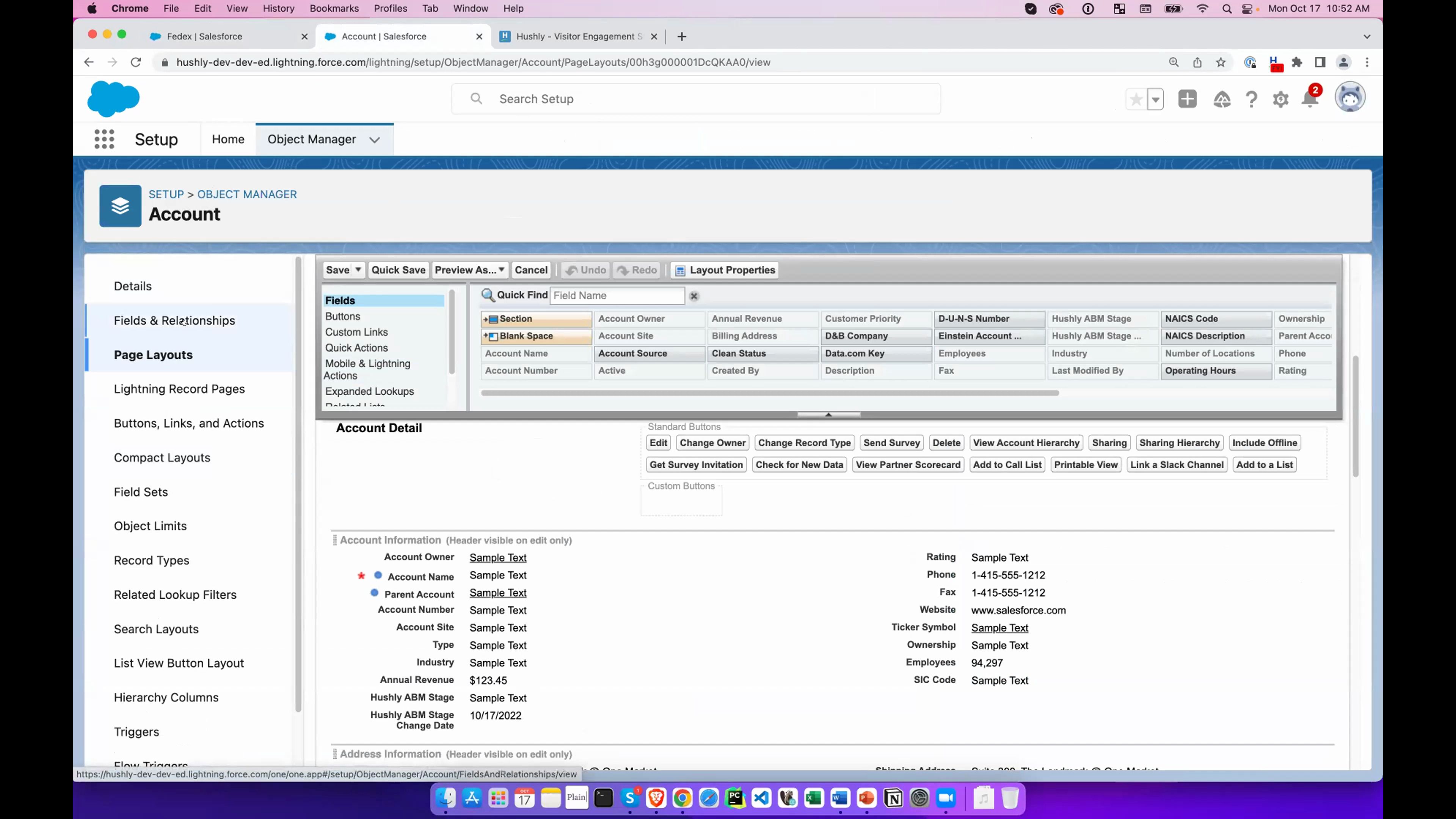Click the Salesforce Help question mark icon
The height and width of the screenshot is (819, 1456).
pos(1251,99)
